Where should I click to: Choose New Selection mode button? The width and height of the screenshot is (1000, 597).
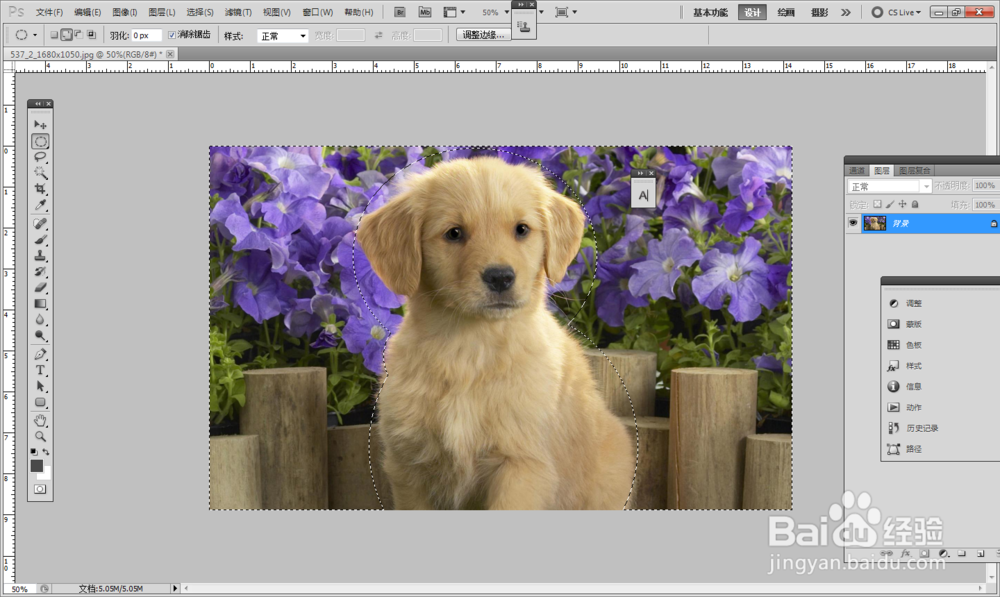[x=54, y=35]
